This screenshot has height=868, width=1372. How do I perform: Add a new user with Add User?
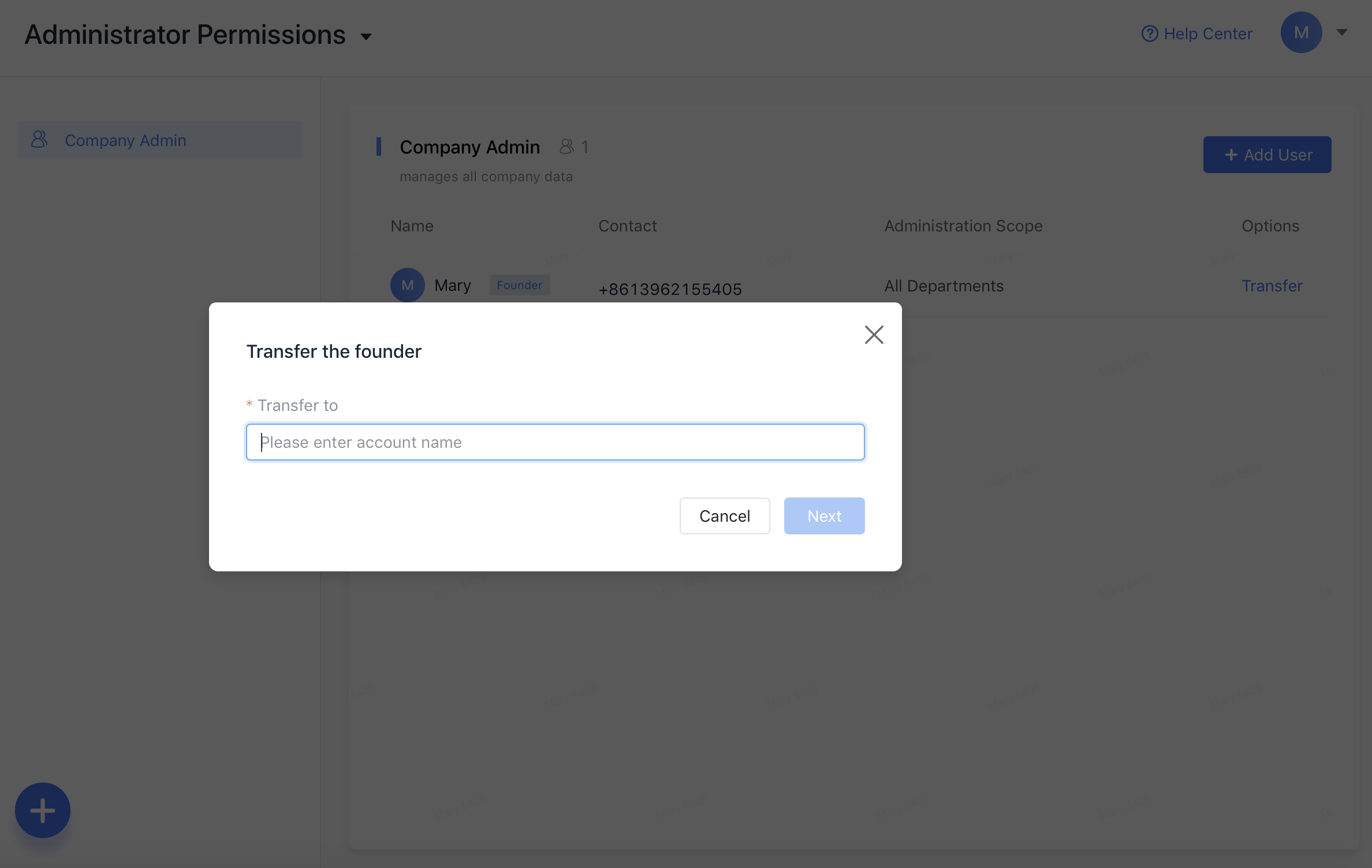1267,155
